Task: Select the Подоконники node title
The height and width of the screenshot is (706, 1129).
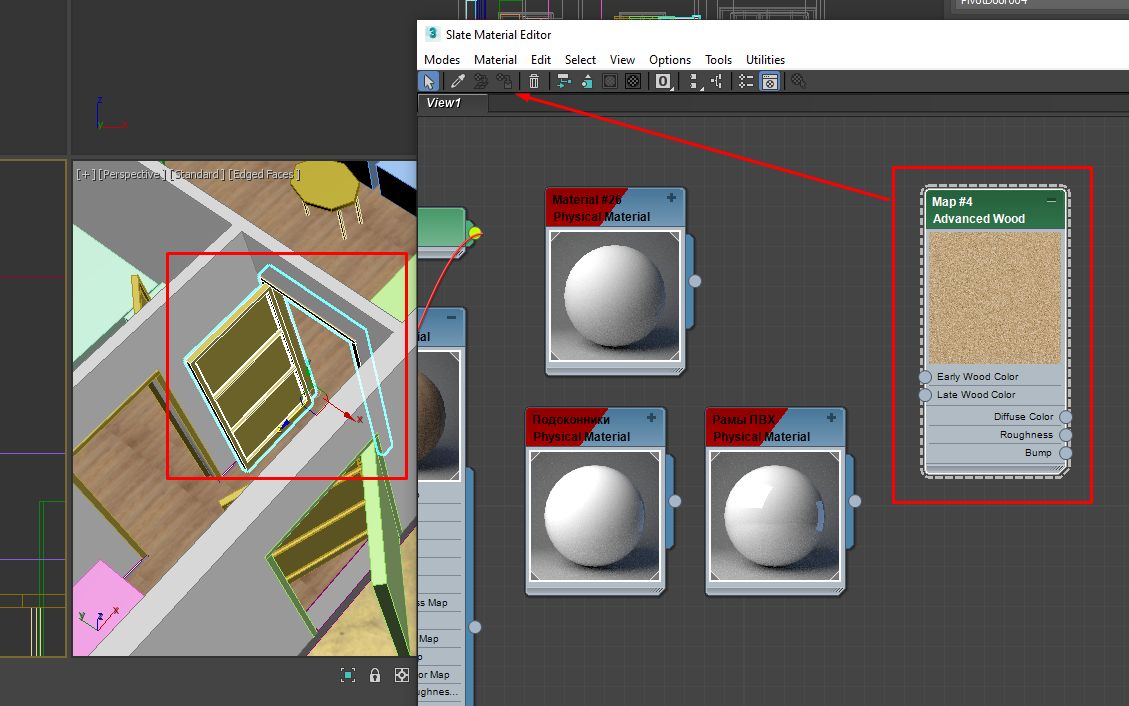Action: 595,427
